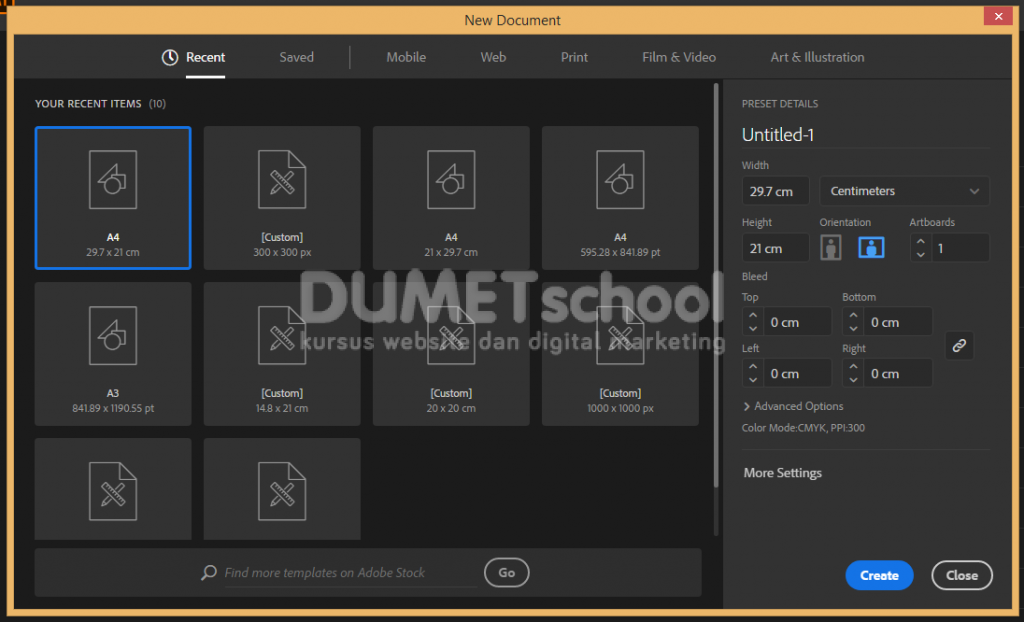Image resolution: width=1024 pixels, height=622 pixels.
Task: Select the Custom 20 x 20 cm preset
Action: (451, 353)
